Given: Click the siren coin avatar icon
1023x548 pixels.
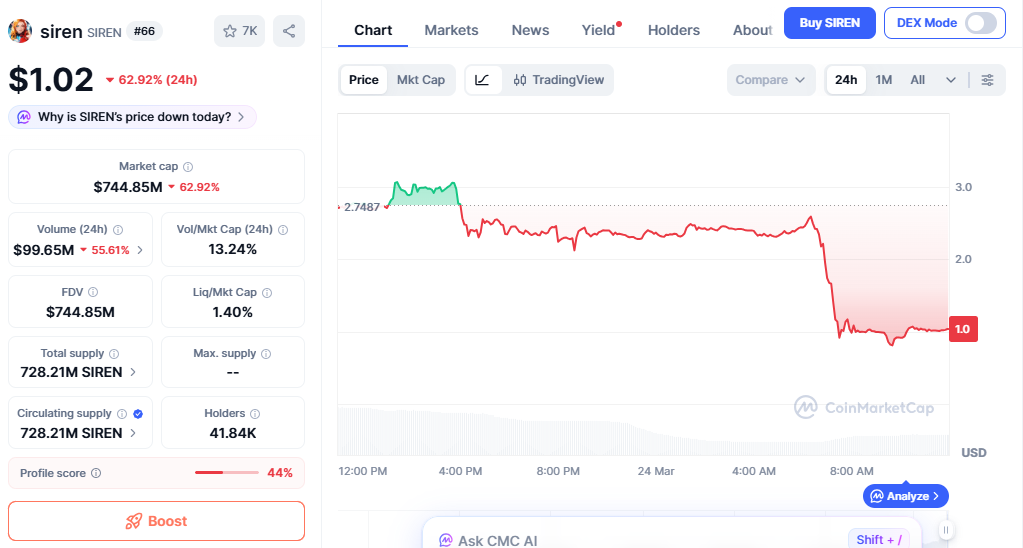Looking at the screenshot, I should 20,31.
